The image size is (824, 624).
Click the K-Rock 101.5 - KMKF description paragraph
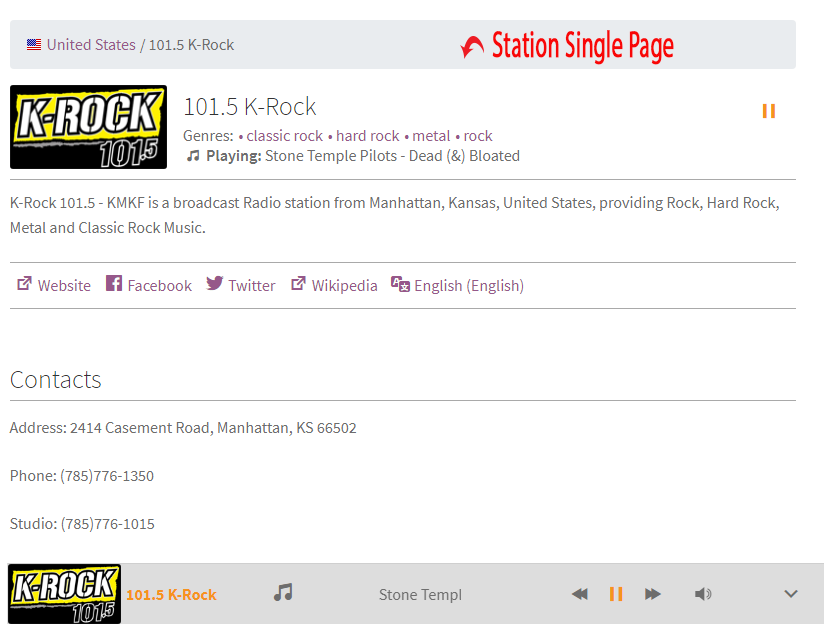point(395,215)
